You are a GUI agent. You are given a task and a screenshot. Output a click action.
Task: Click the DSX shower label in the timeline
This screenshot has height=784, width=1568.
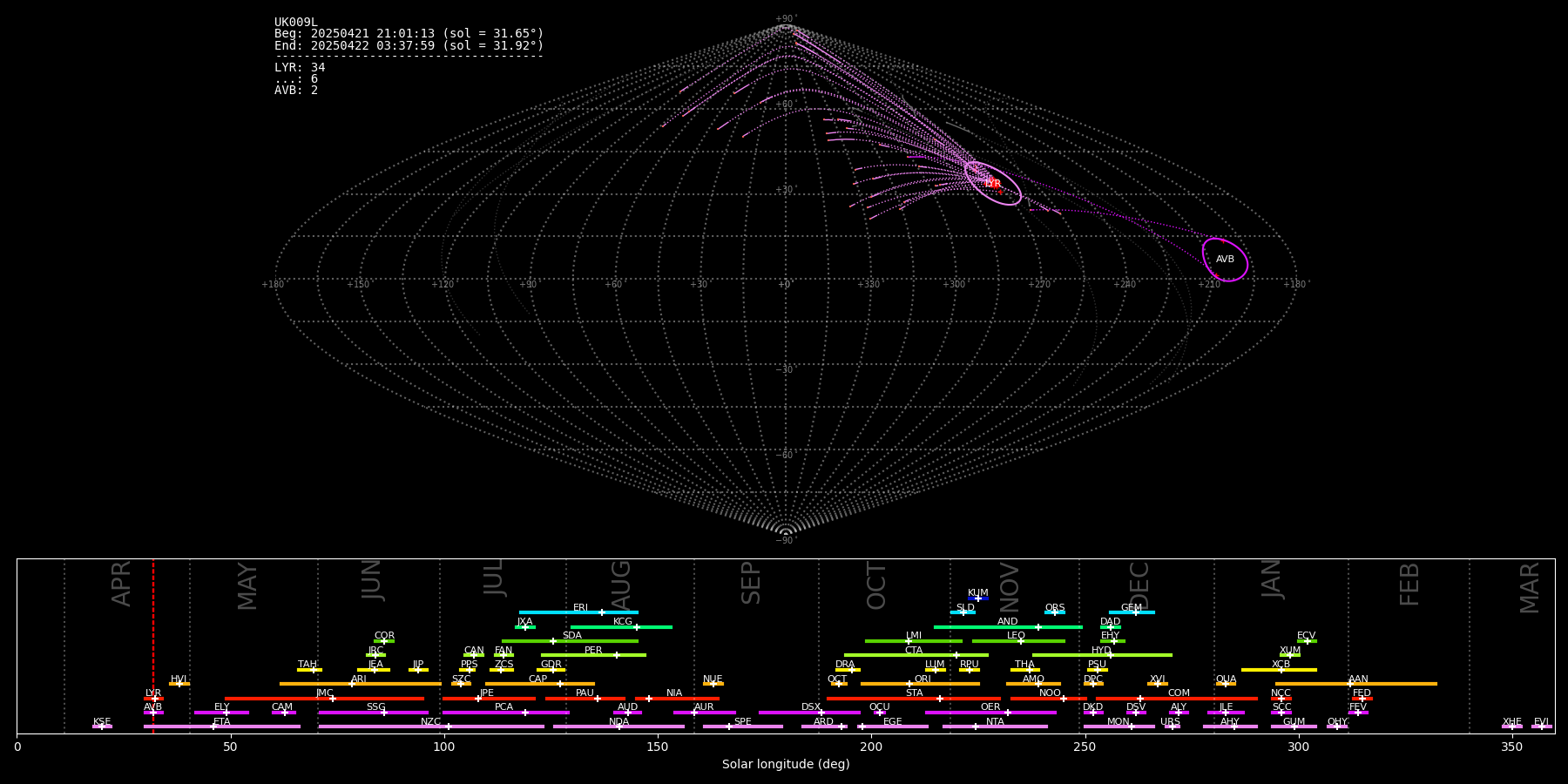[x=811, y=707]
